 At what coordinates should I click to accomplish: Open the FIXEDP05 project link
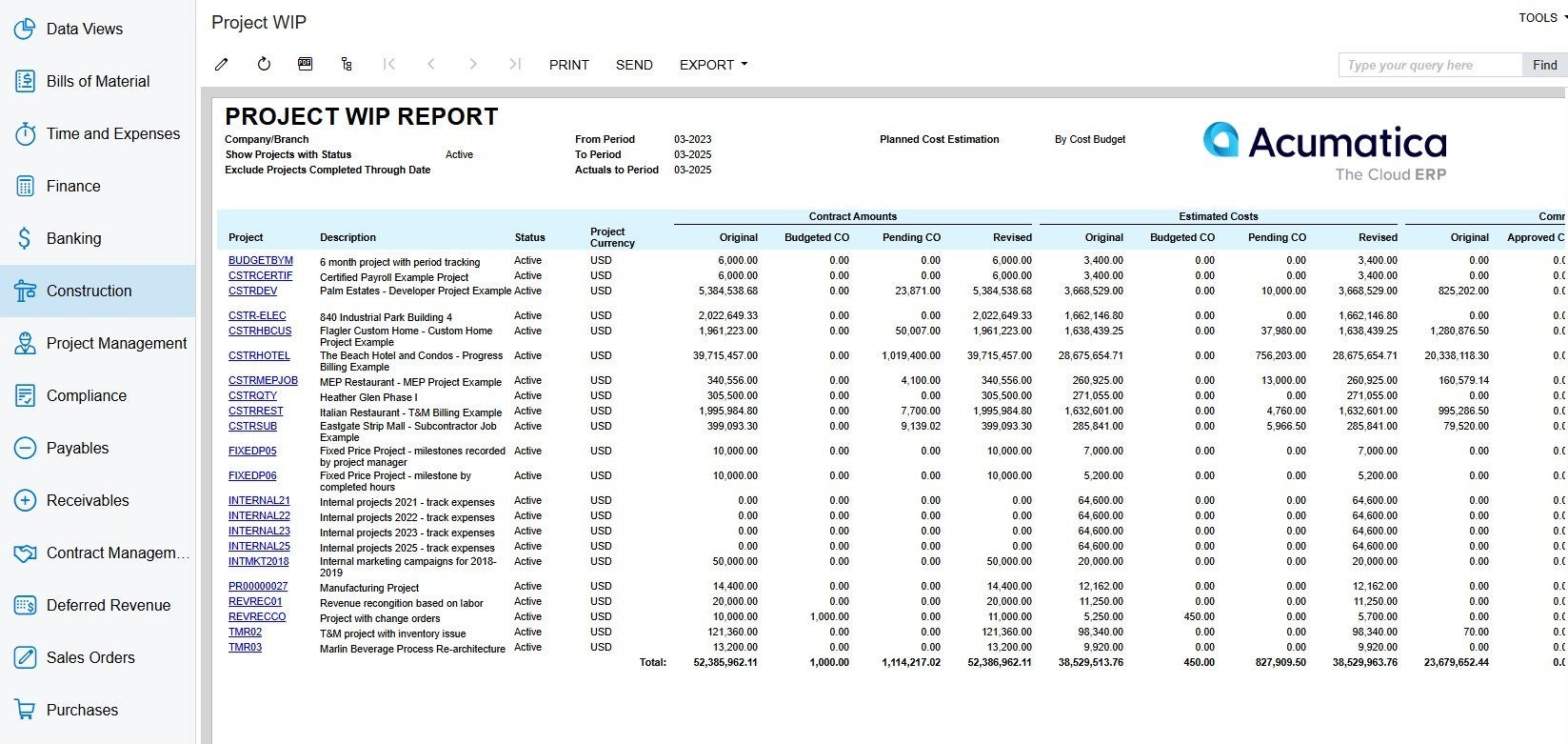(252, 451)
